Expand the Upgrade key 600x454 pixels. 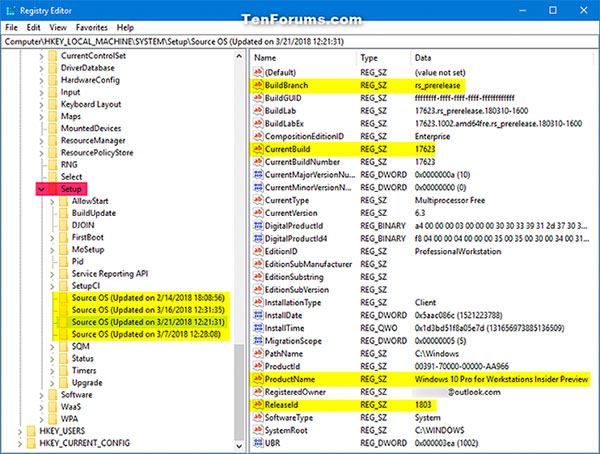52,383
